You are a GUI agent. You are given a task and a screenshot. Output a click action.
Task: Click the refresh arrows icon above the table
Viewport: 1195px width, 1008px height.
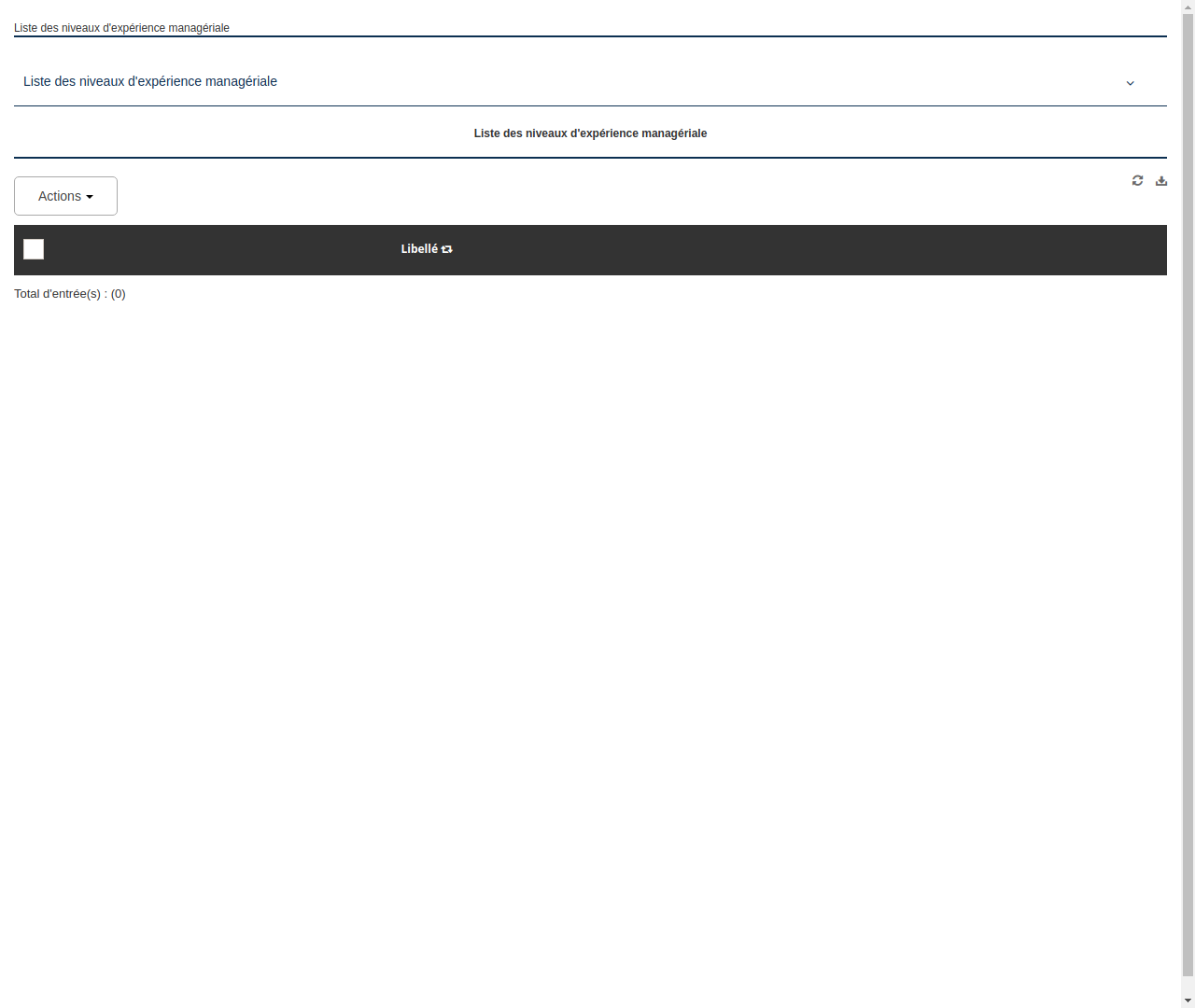click(1137, 180)
